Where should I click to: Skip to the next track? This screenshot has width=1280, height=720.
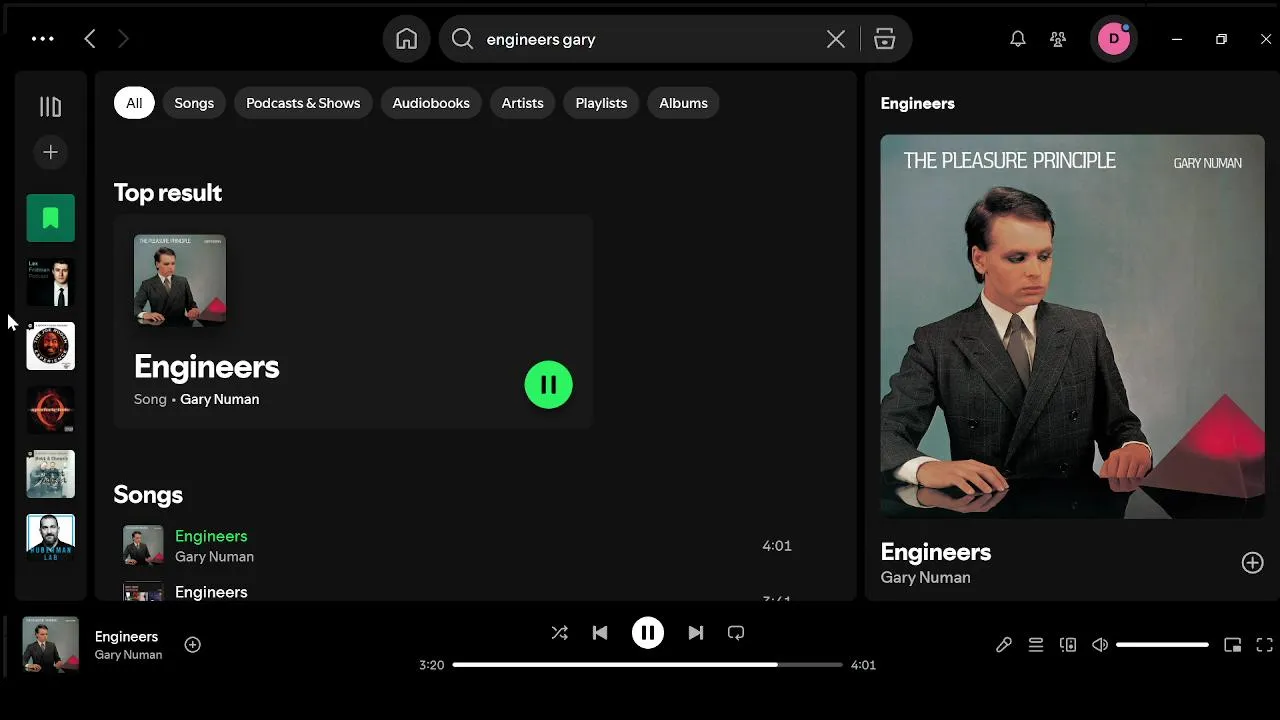tap(696, 633)
